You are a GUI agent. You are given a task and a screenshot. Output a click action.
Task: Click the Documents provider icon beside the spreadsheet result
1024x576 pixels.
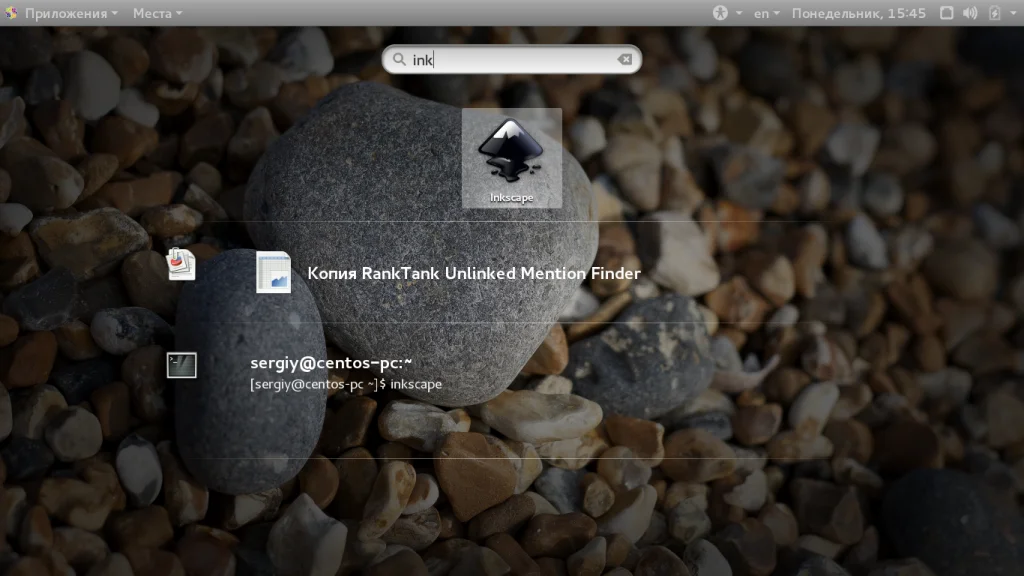[x=181, y=264]
